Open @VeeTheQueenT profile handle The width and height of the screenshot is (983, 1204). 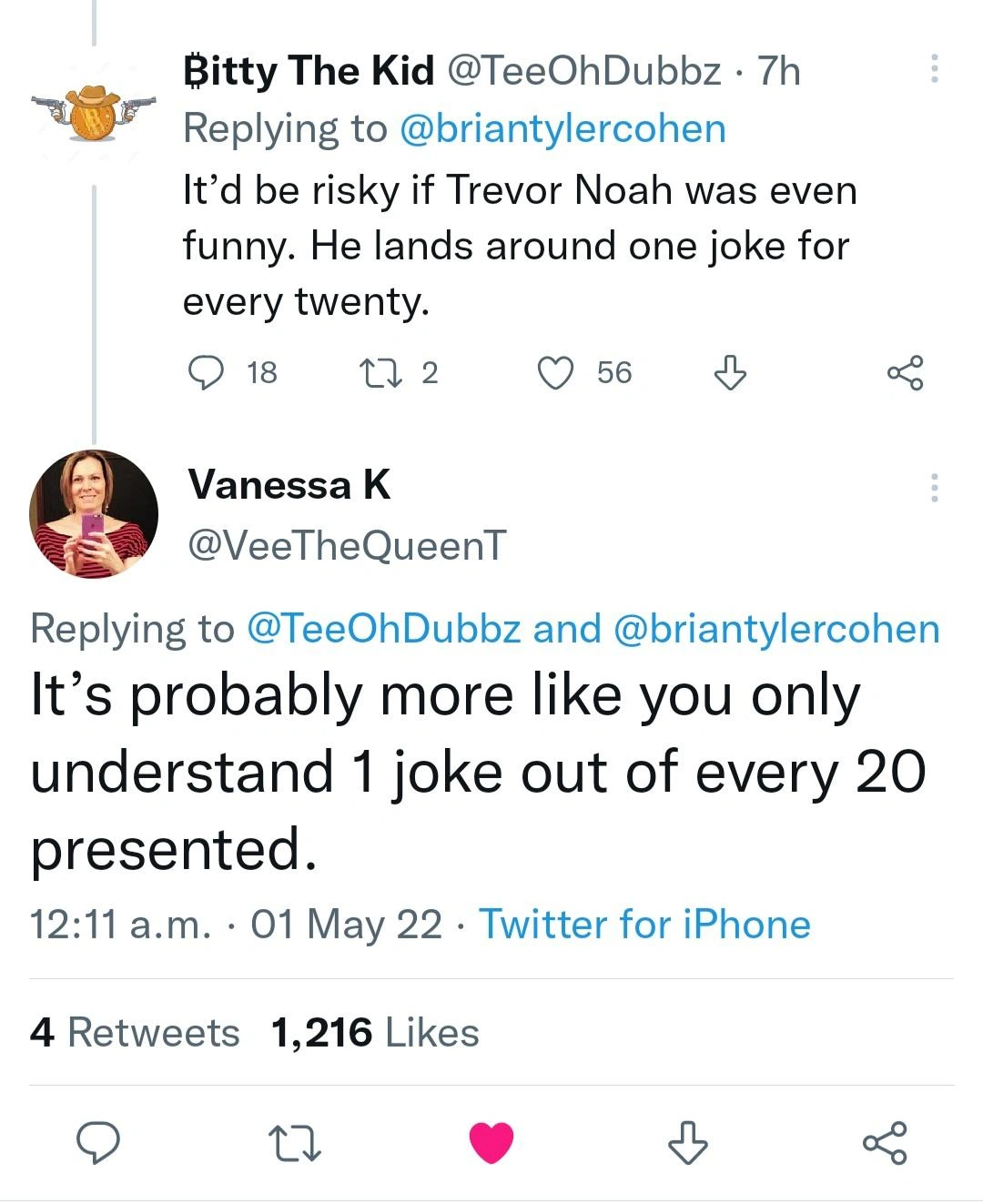(346, 545)
